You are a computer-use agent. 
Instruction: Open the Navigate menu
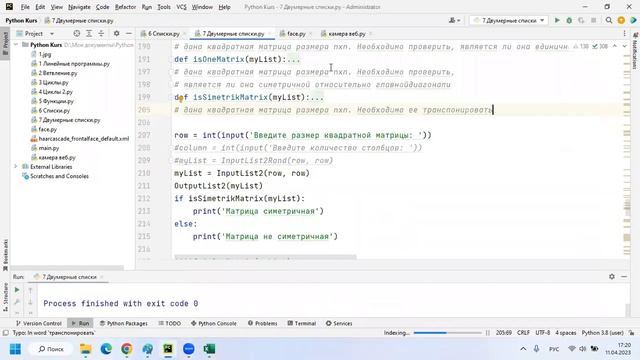(79, 7)
